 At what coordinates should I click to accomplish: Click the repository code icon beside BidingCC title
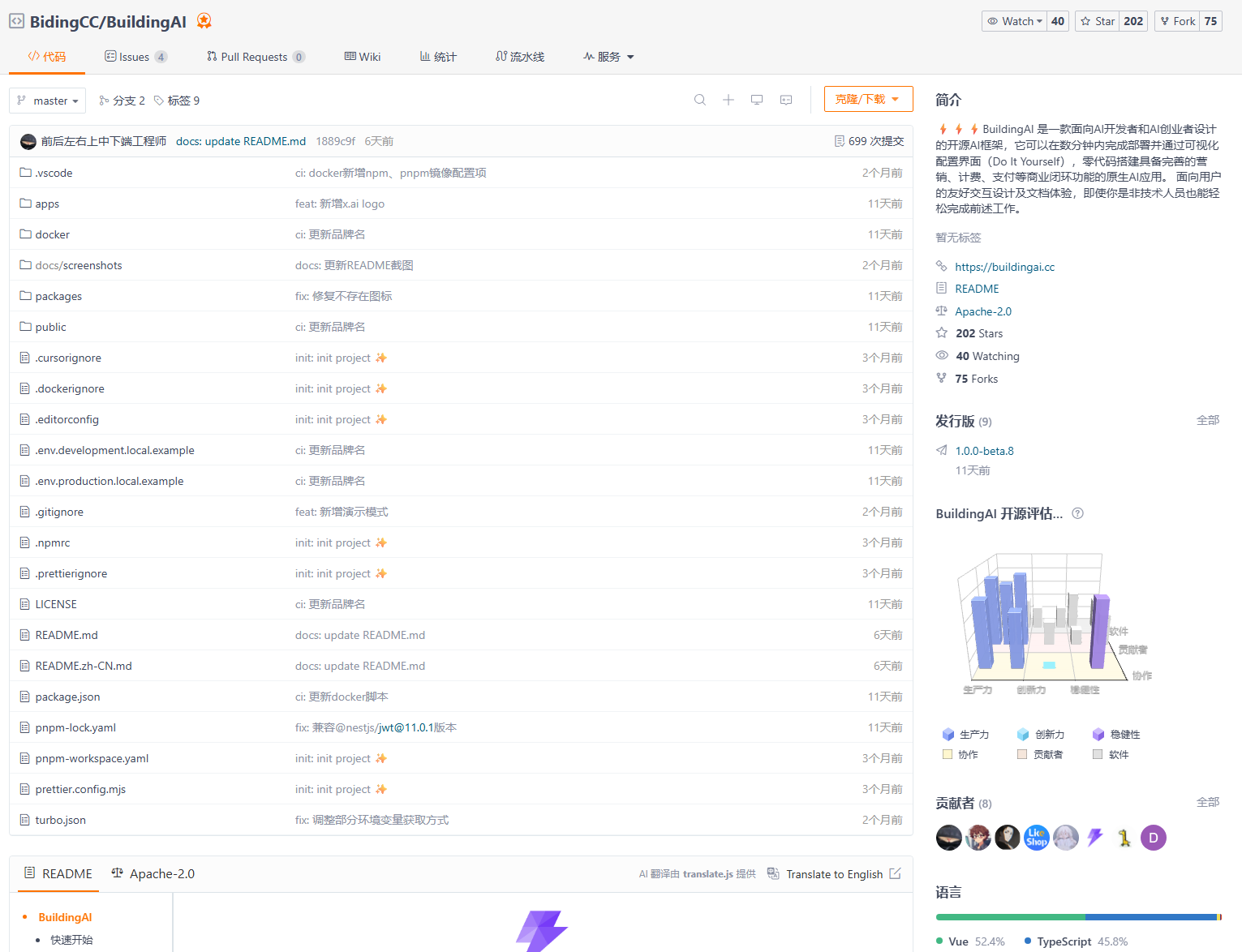16,21
